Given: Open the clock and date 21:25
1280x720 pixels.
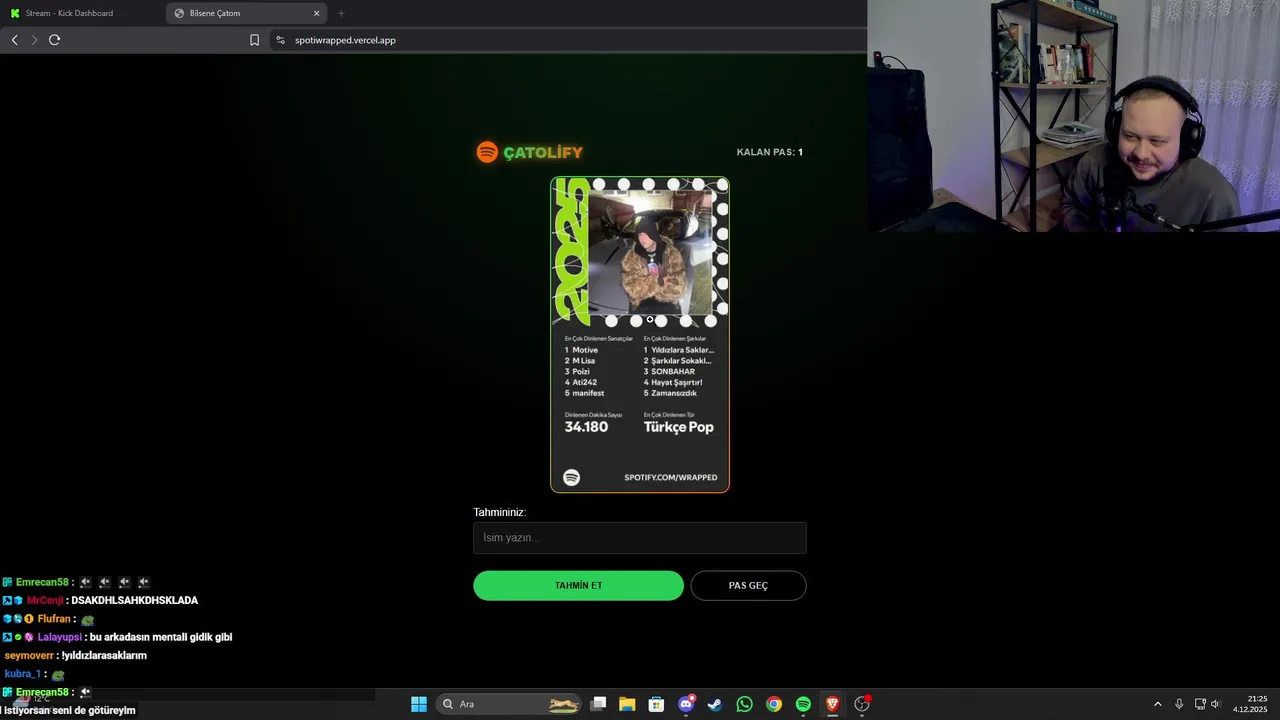Looking at the screenshot, I should [1251, 704].
